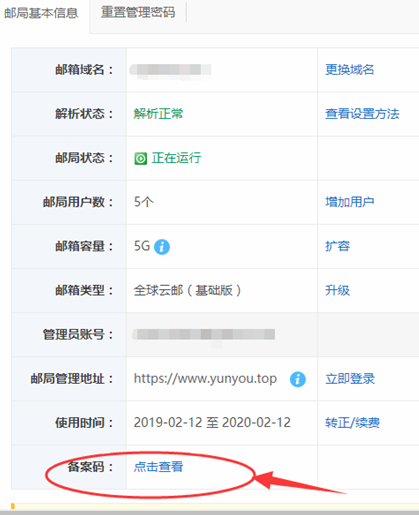The width and height of the screenshot is (419, 515).
Task: Click the 升级 upgrade link
Action: pyautogui.click(x=337, y=290)
